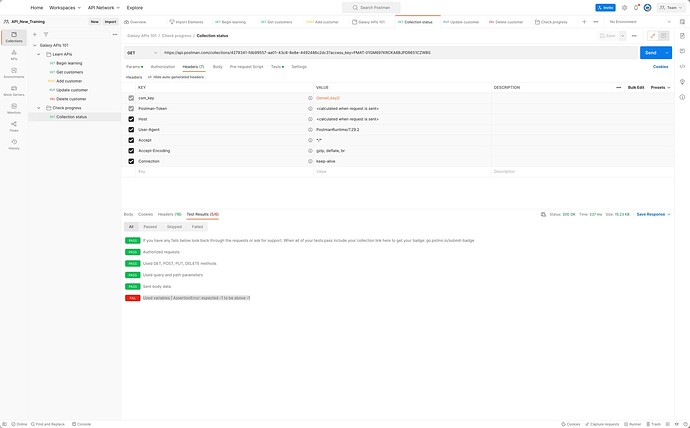
Task: Open the Team dropdown
Action: click(672, 7)
